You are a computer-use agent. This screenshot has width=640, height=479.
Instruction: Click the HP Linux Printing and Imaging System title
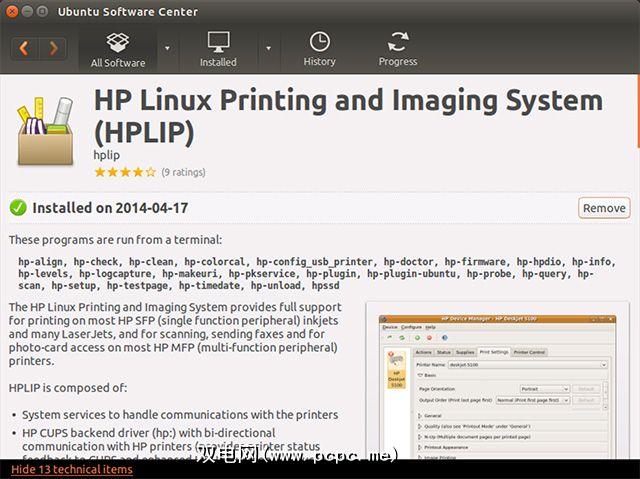(x=348, y=117)
